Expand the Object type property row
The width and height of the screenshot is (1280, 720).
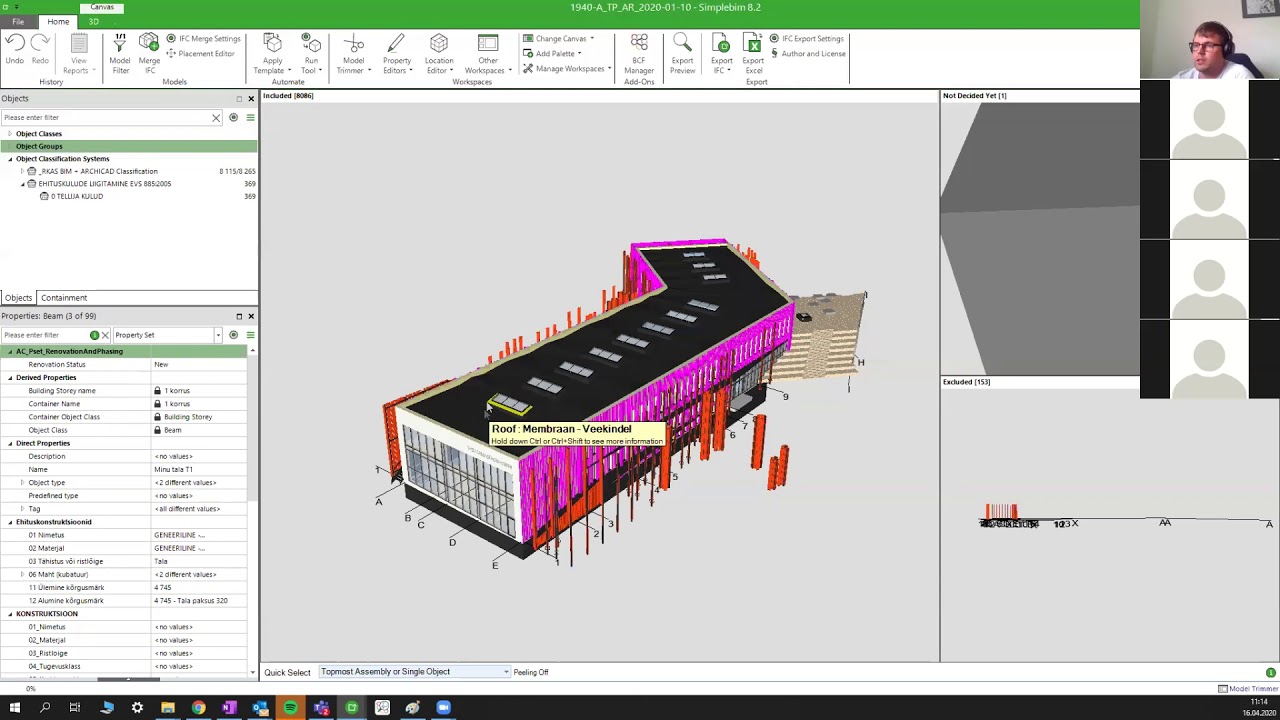pos(22,483)
